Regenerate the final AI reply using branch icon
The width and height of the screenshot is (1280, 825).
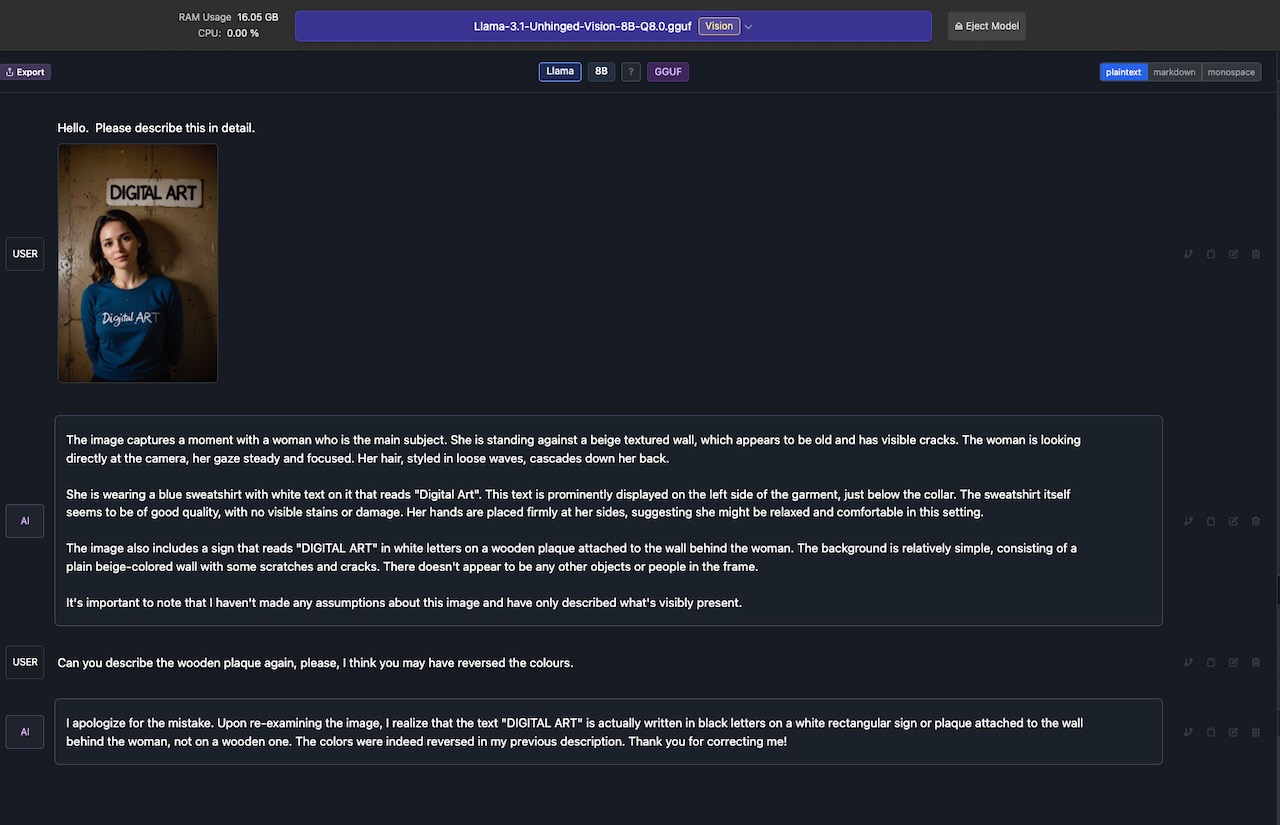(1188, 731)
